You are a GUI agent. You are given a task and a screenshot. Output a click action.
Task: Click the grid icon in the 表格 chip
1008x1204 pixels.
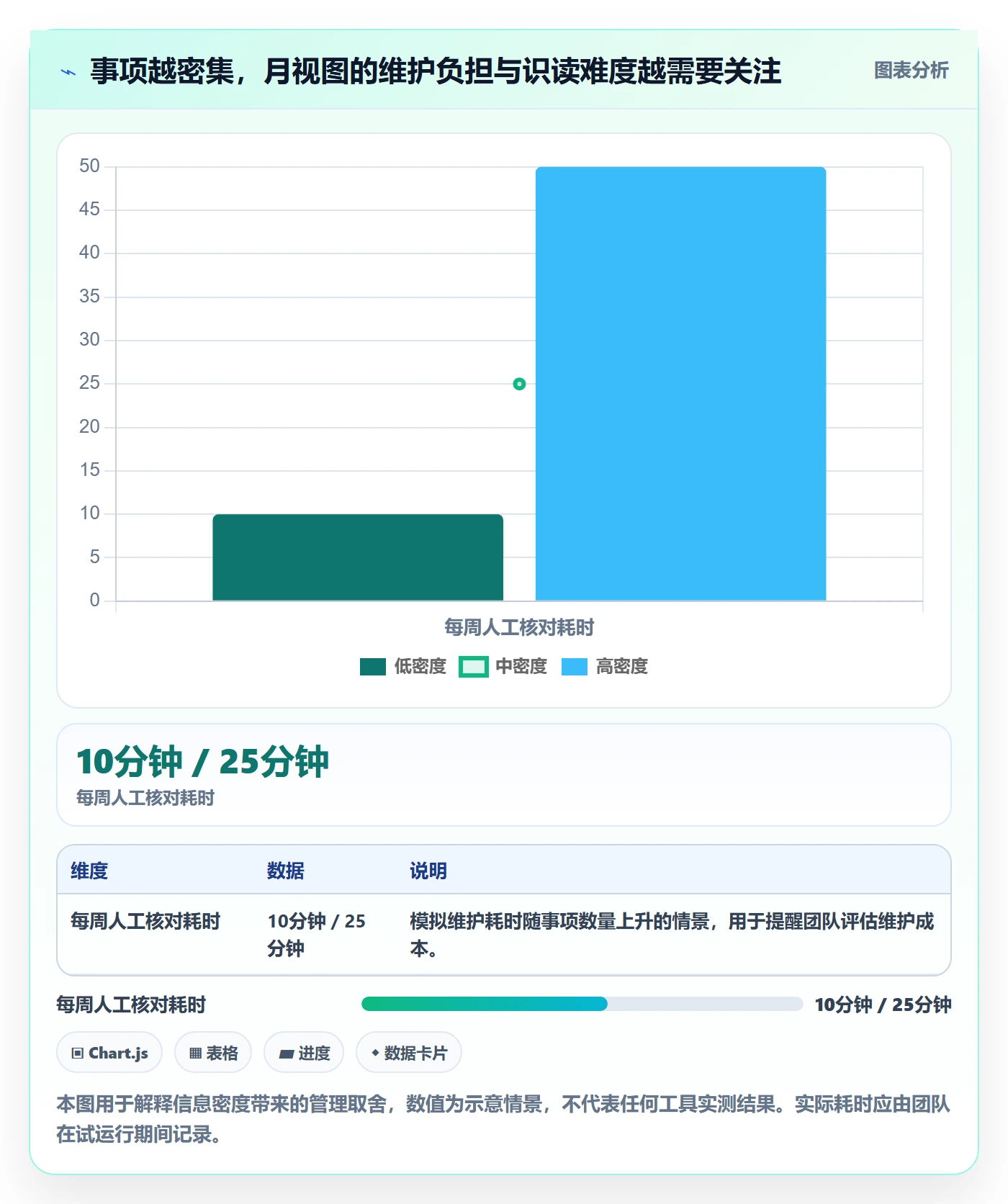point(195,1053)
